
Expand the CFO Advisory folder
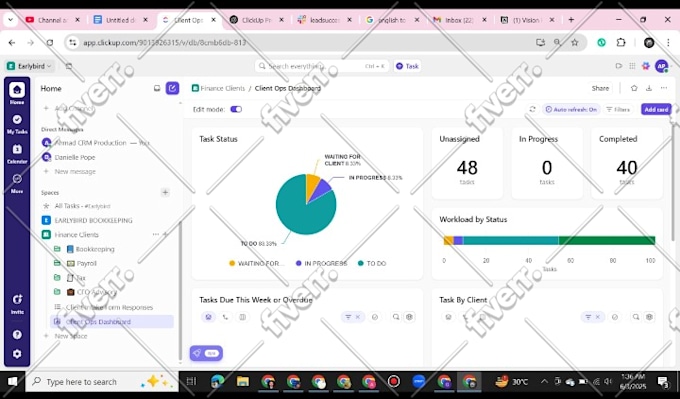pos(57,292)
